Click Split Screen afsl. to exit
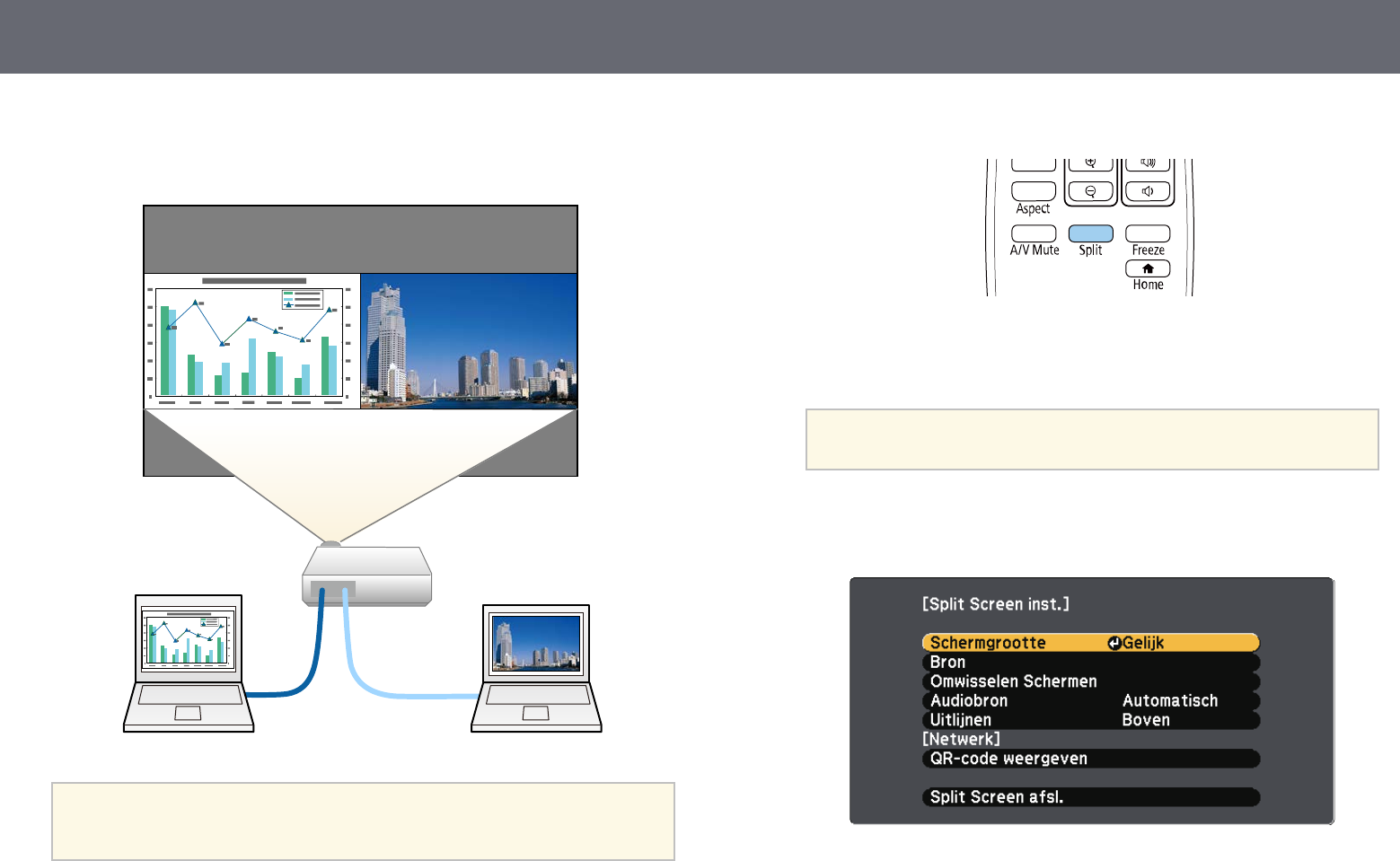This screenshot has width=1400, height=861. (1090, 797)
